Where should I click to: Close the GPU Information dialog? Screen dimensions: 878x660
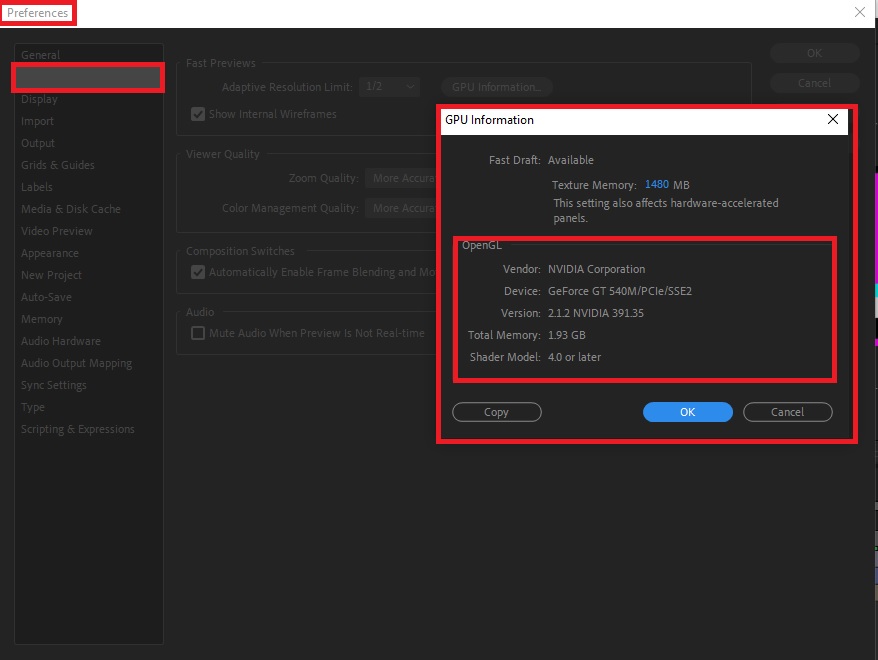(x=832, y=120)
